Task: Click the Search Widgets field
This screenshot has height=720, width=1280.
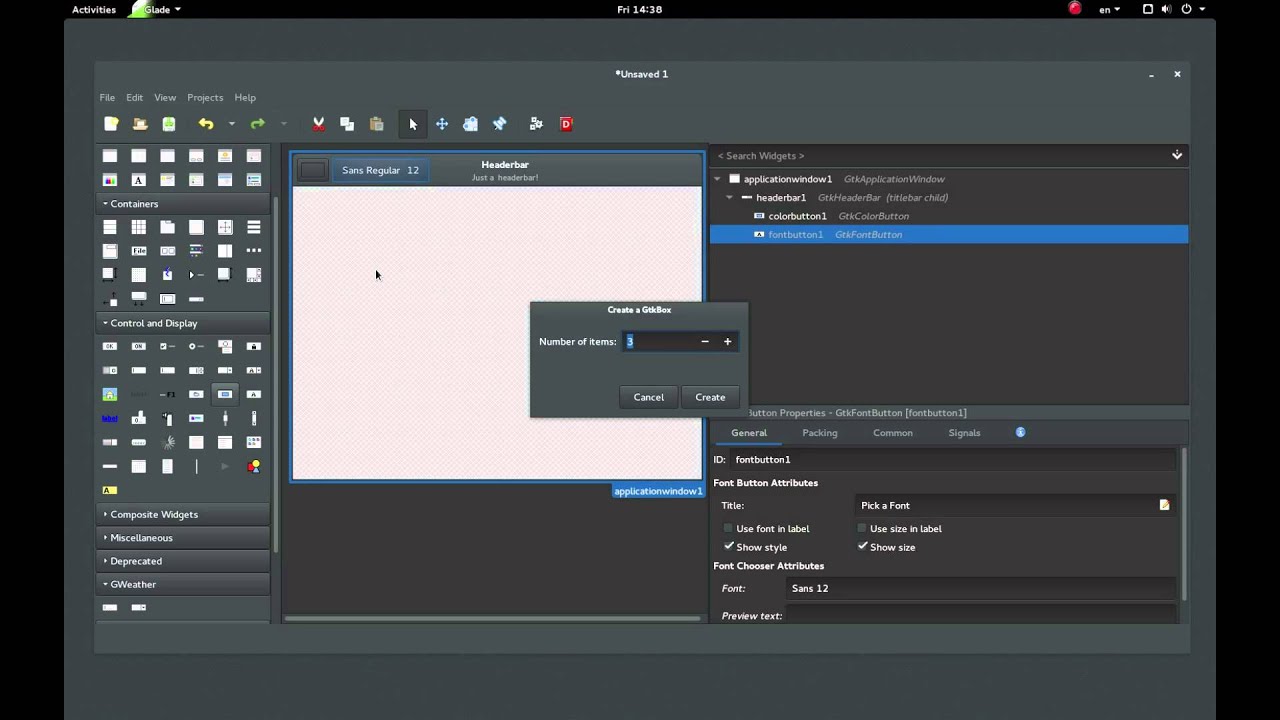Action: [940, 155]
